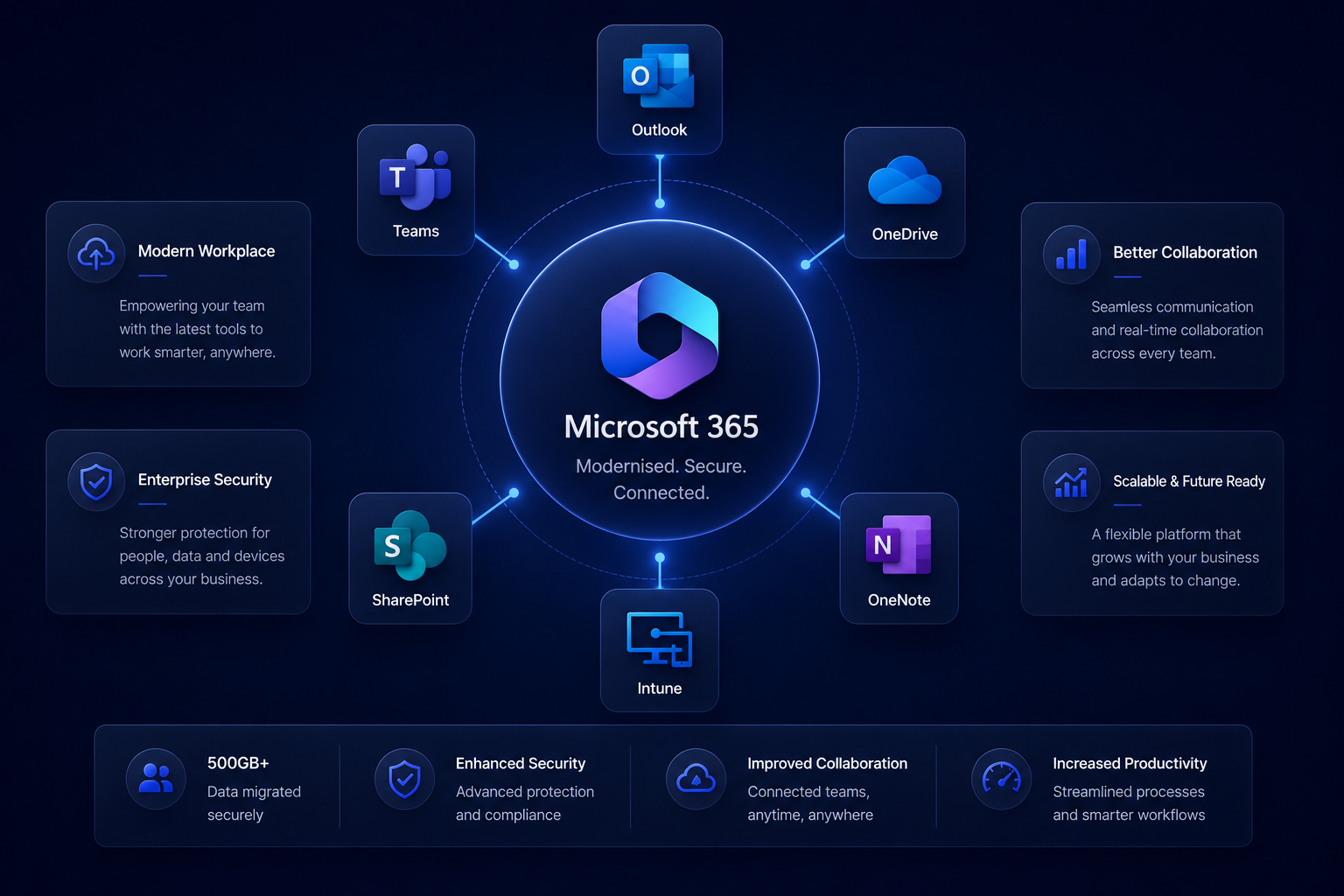Click the OneDrive cloud icon
This screenshot has height=896, width=1344.
point(905,180)
